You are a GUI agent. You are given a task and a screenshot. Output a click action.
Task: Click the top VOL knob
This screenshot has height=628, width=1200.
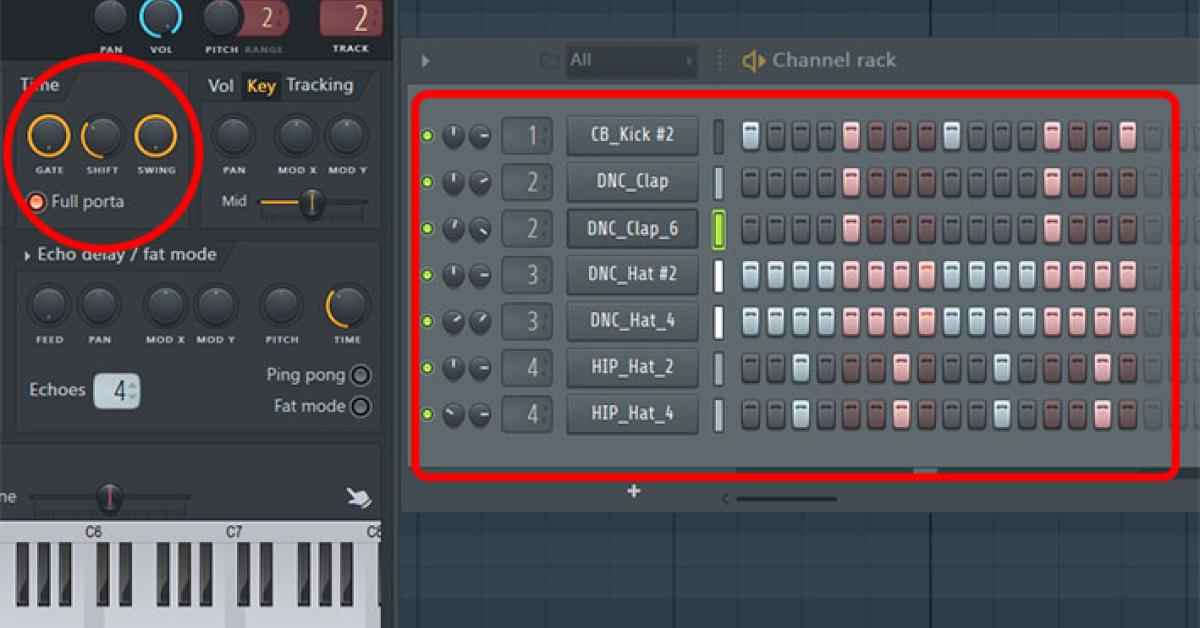[x=161, y=16]
